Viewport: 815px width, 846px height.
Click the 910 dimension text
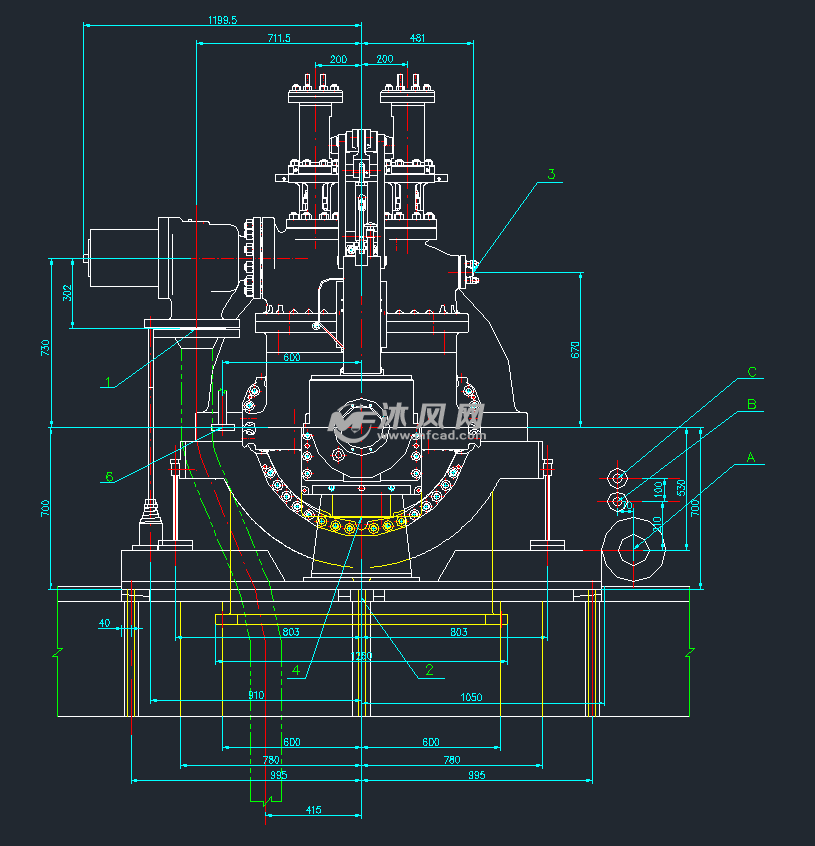(x=255, y=695)
